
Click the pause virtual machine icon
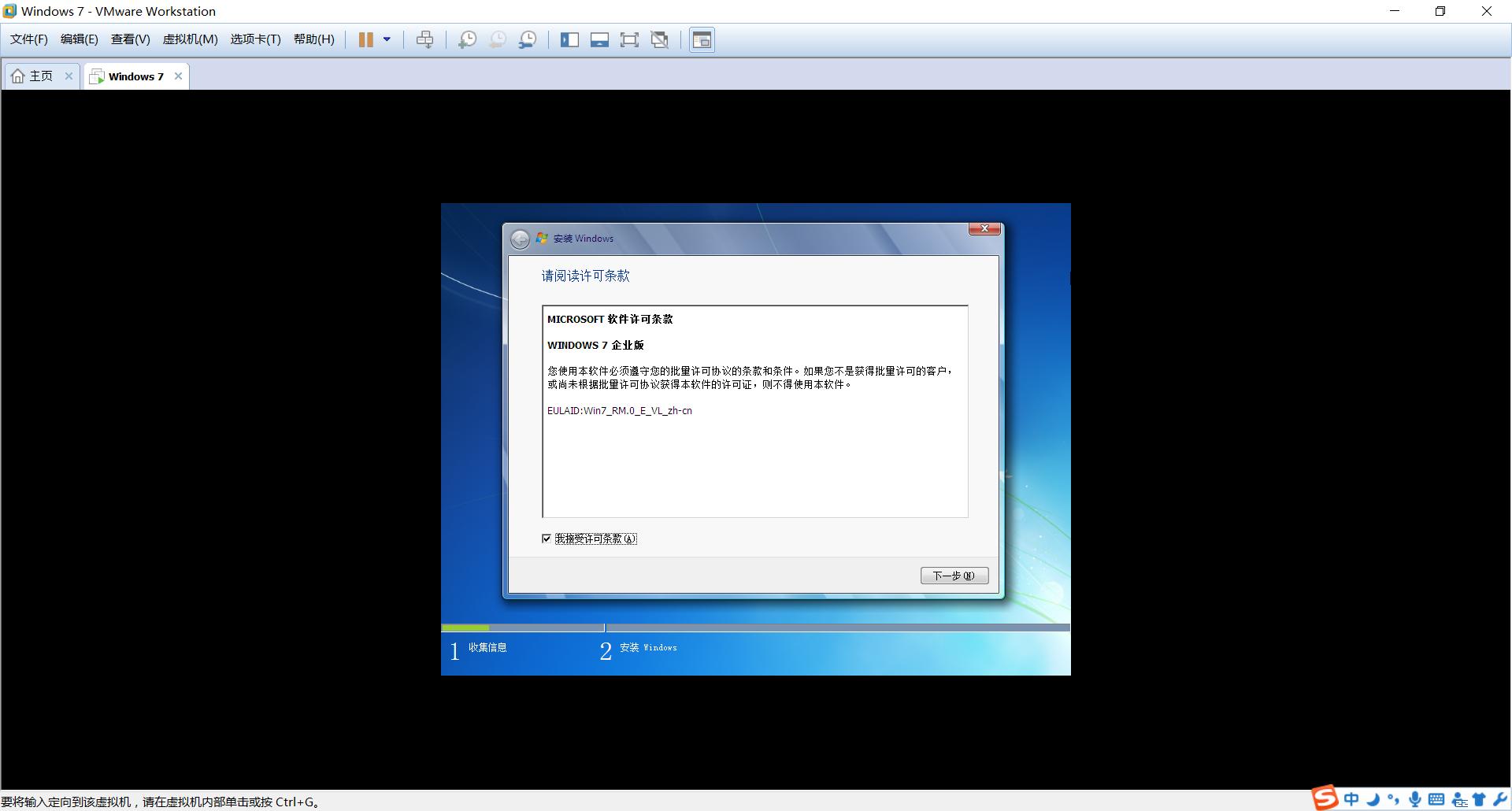366,40
